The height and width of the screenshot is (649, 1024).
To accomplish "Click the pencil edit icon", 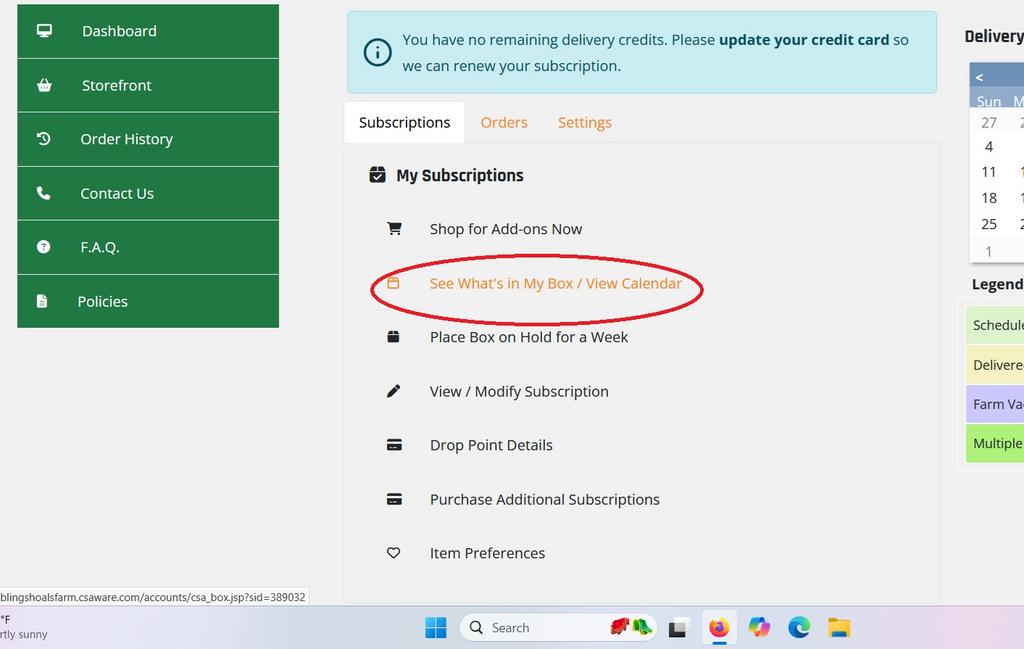I will tap(393, 390).
